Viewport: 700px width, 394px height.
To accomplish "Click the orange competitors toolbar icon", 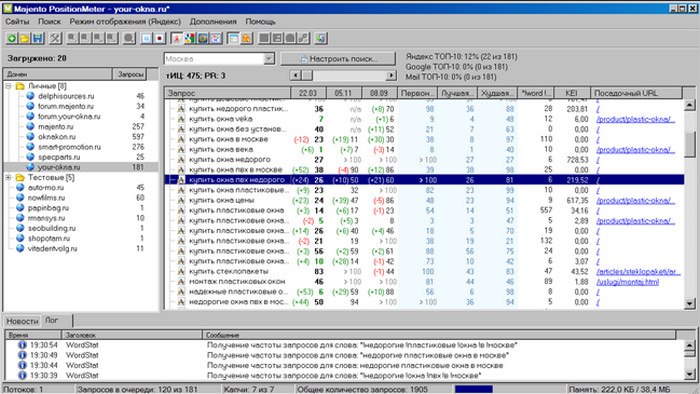I will click(246, 38).
